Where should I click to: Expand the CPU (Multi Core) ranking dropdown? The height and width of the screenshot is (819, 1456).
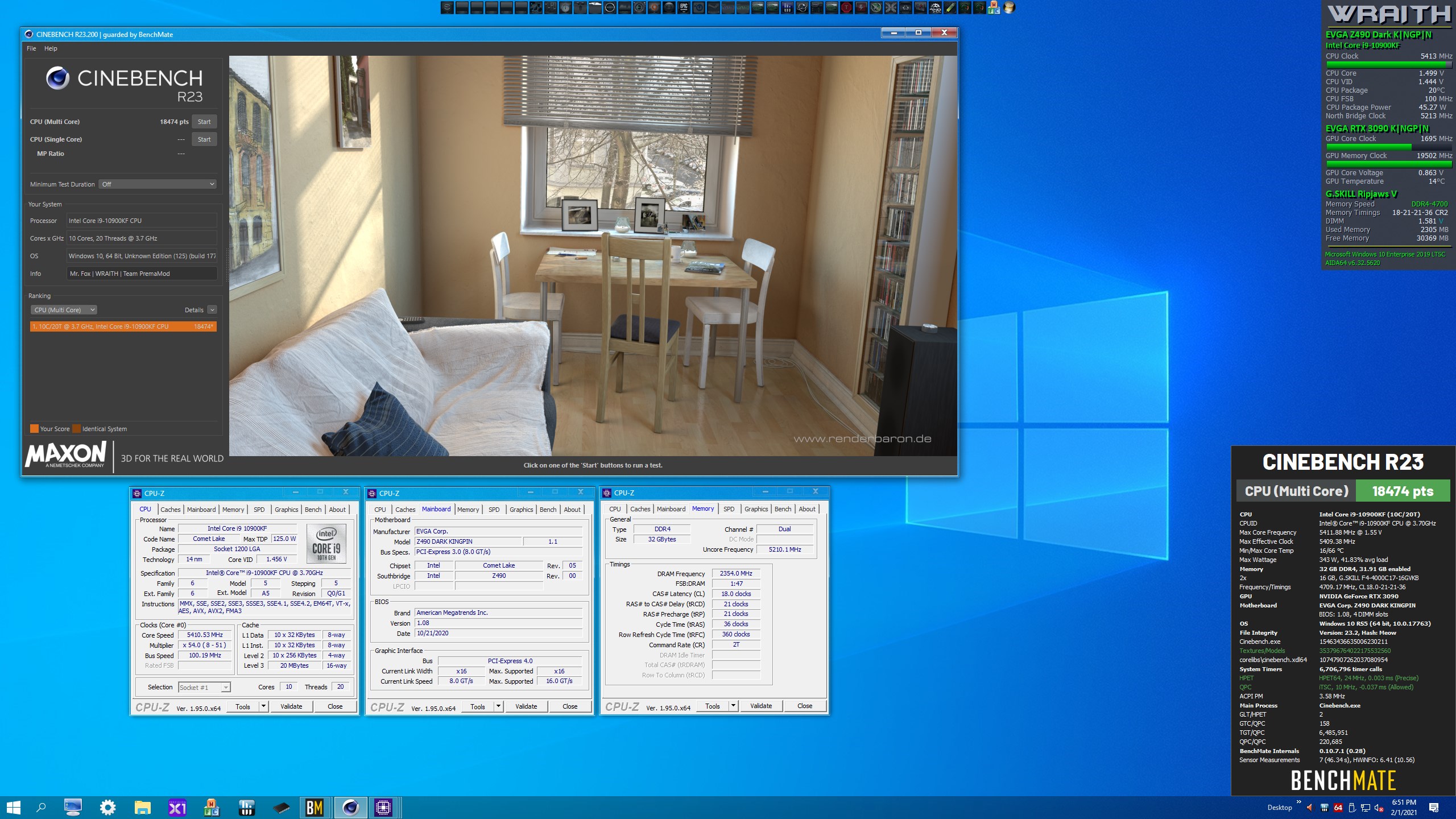(x=64, y=310)
